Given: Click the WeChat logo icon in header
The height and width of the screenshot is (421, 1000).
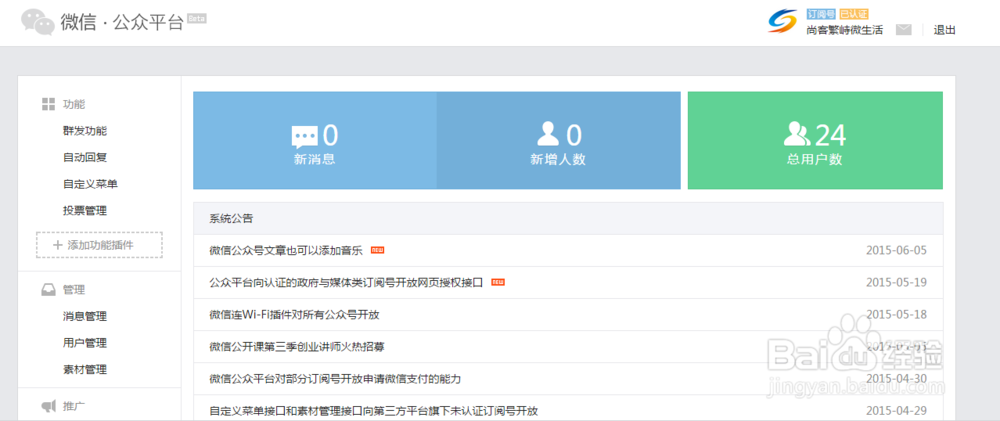Looking at the screenshot, I should pyautogui.click(x=38, y=21).
